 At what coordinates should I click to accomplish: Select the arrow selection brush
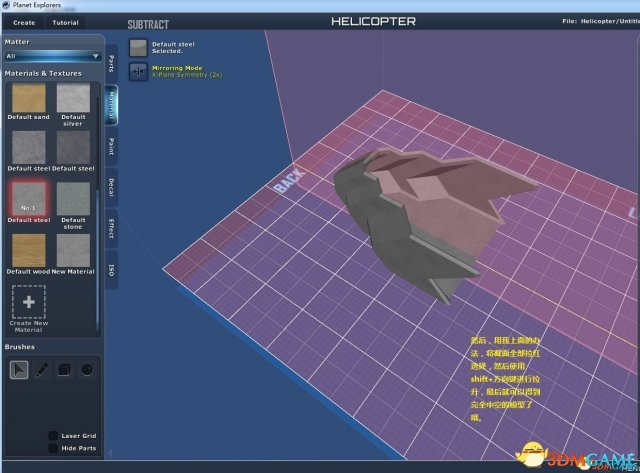[19, 370]
